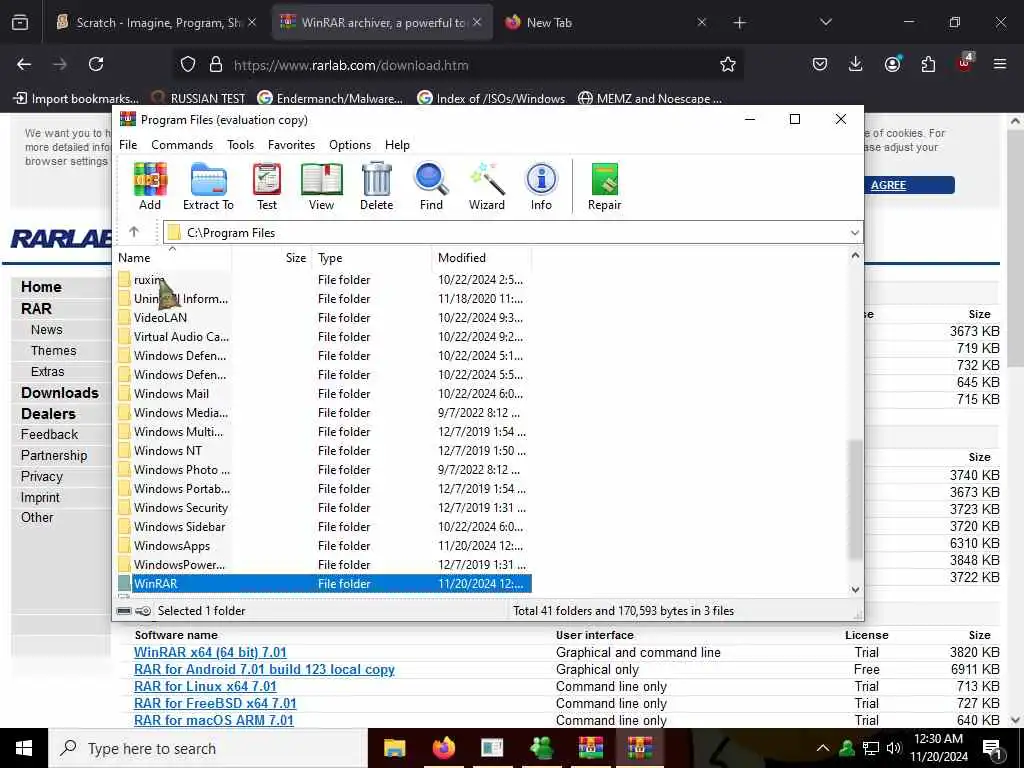Click scroll down arrow in WinRAR list
1024x768 pixels.
pos(855,589)
